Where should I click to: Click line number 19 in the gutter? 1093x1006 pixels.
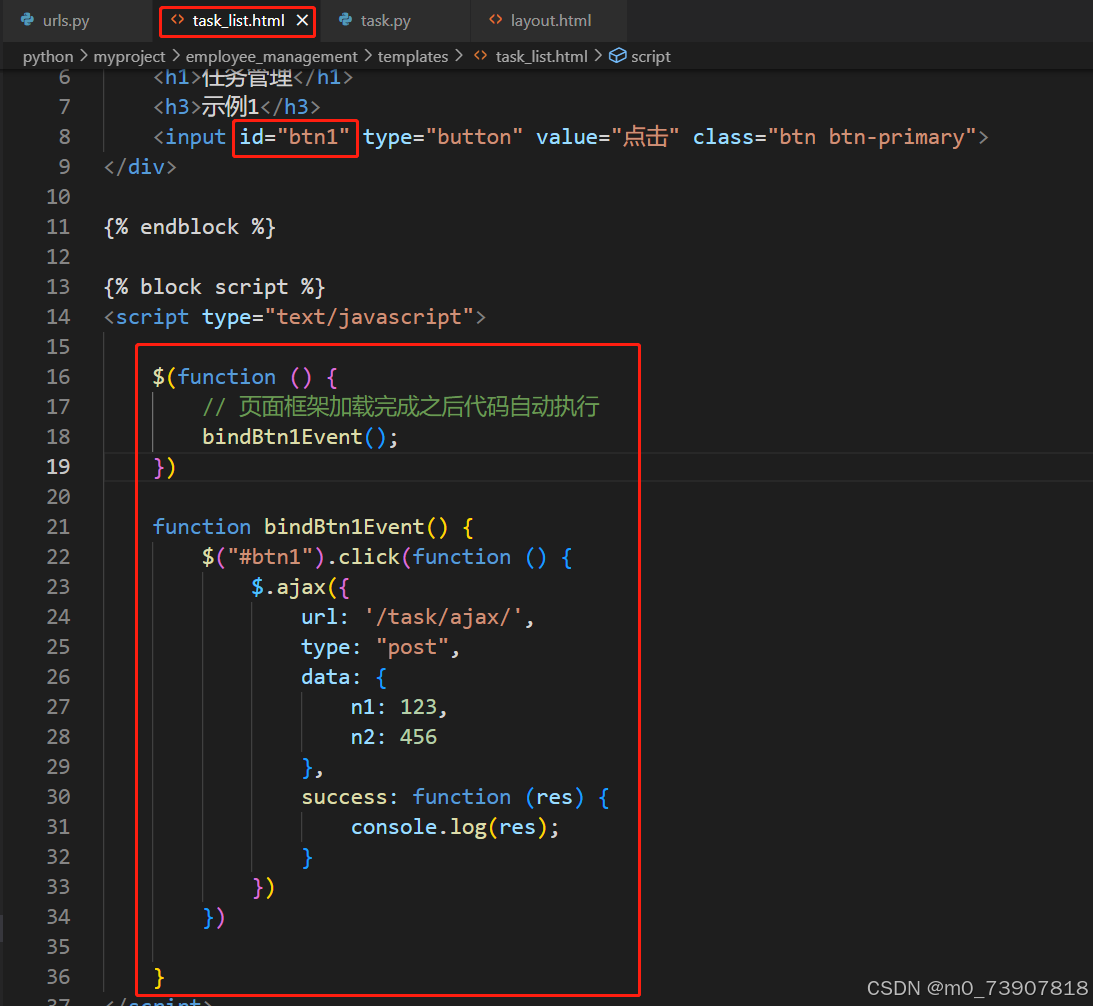(x=58, y=466)
